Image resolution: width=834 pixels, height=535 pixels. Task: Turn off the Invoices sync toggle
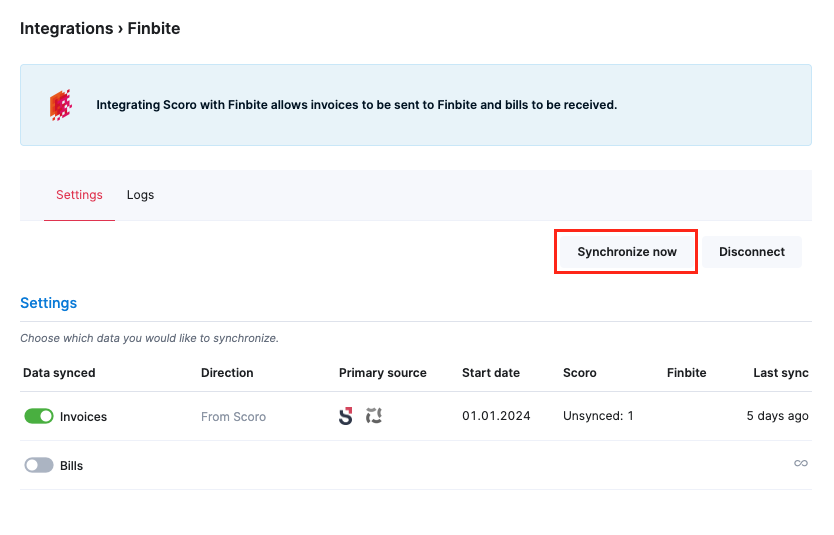coord(39,416)
